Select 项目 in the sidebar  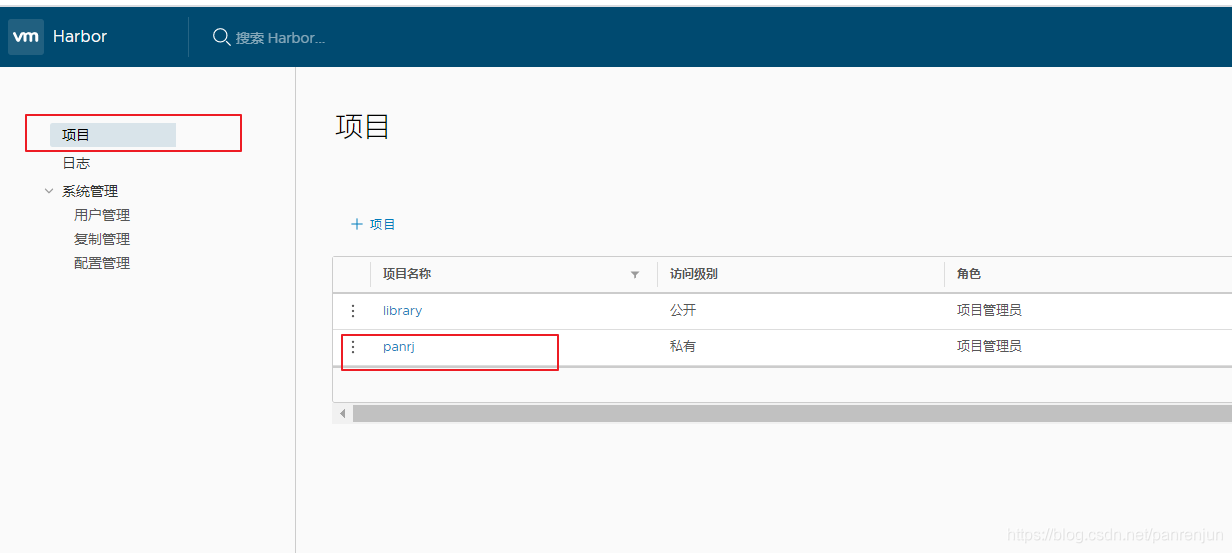tap(113, 135)
